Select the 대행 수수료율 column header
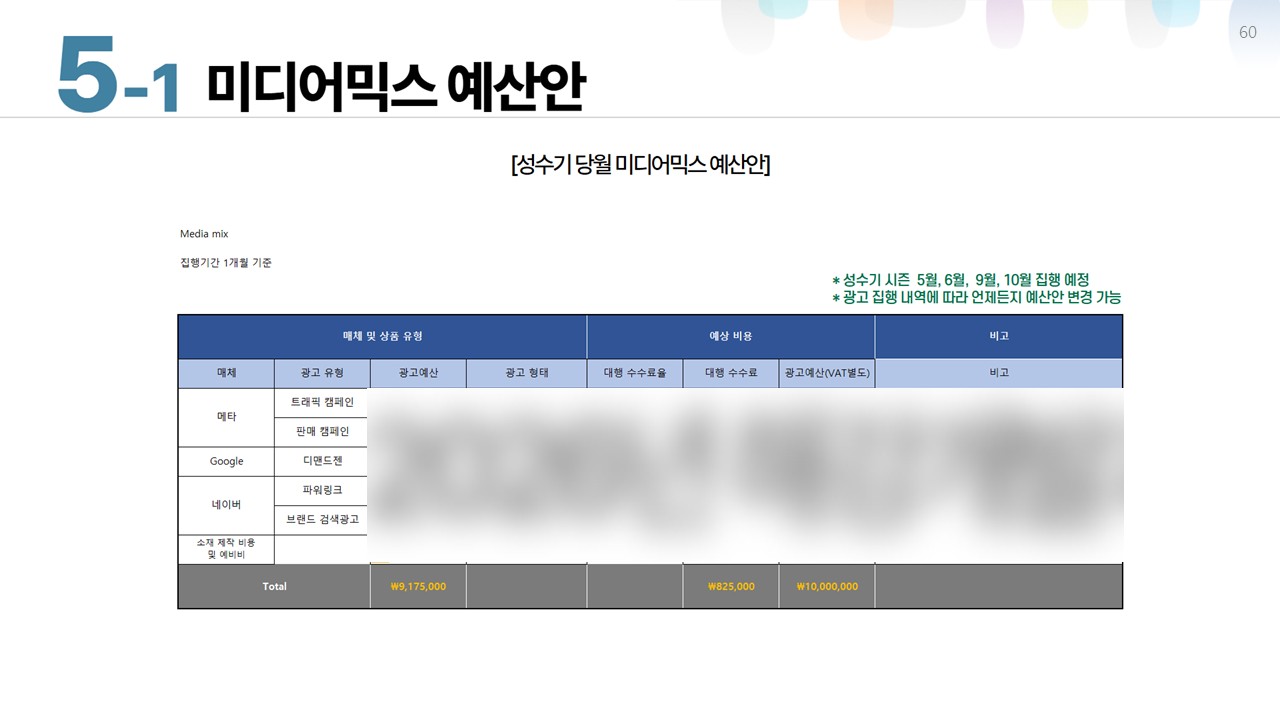Screen dimensions: 1280x720 634,373
